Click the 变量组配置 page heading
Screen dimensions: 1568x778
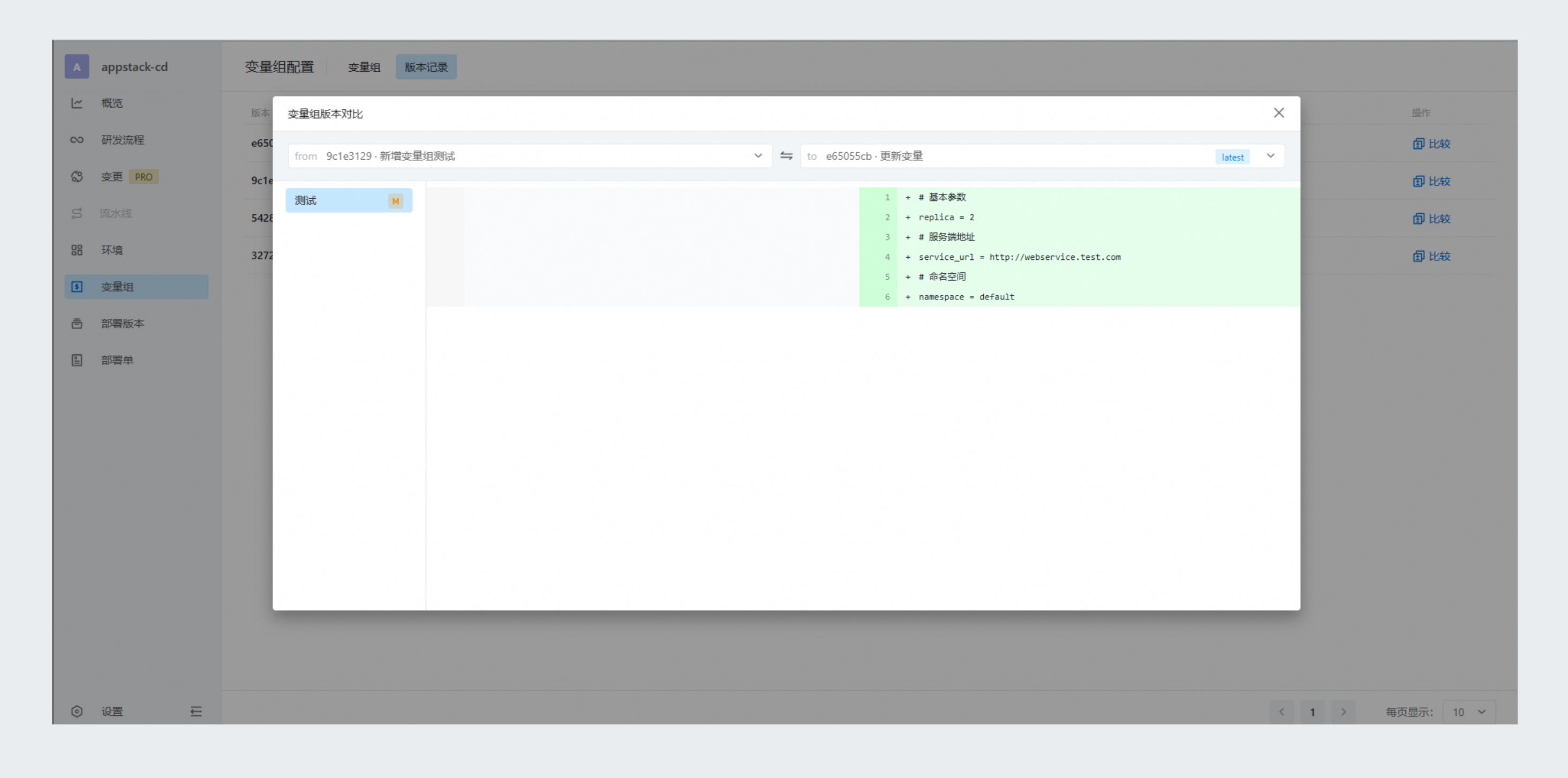click(x=280, y=67)
